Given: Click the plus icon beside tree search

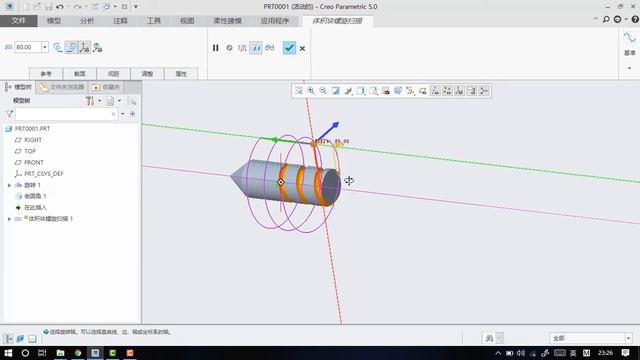Looking at the screenshot, I should pos(133,114).
